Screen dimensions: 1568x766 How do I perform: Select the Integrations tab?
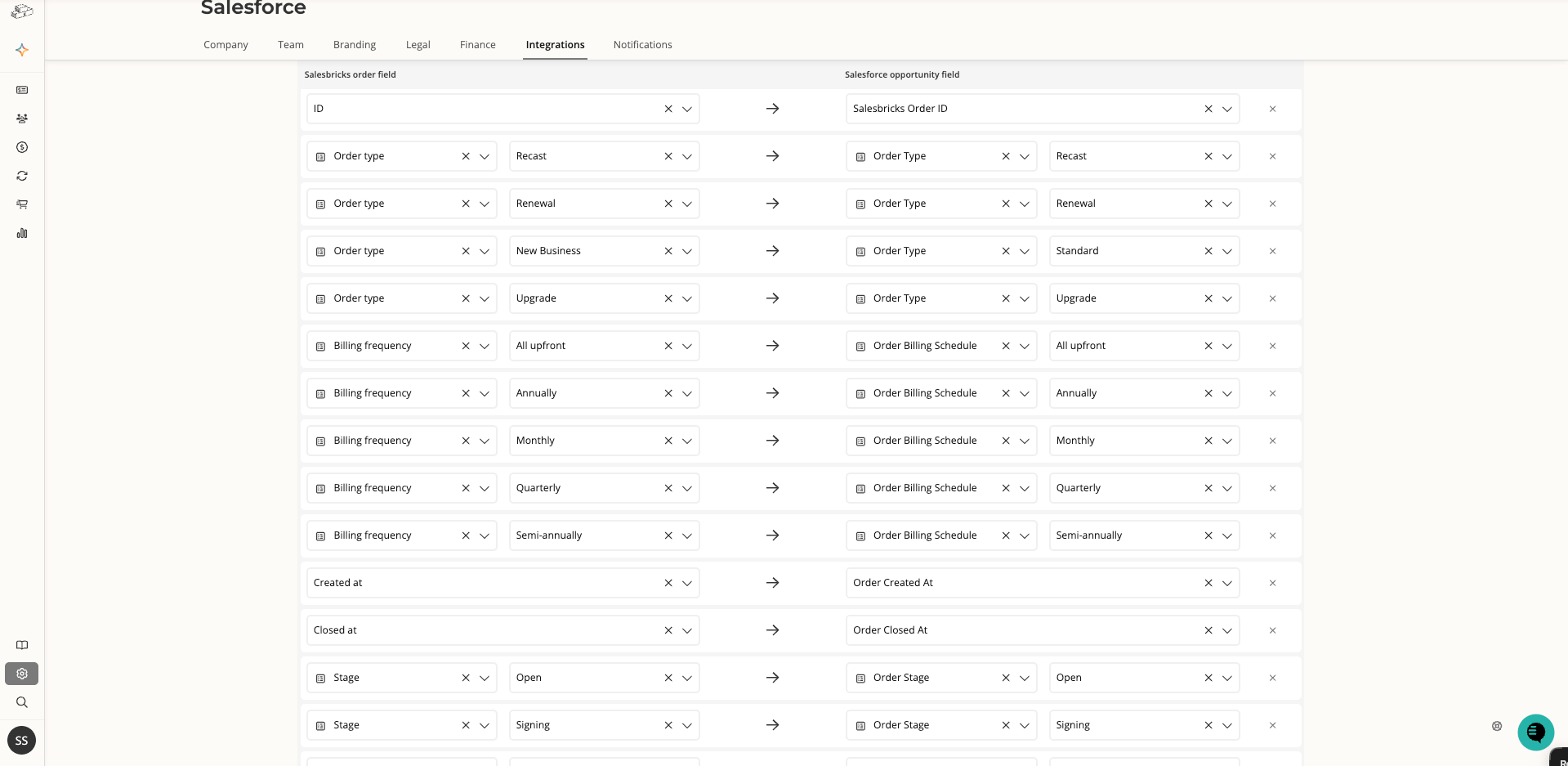pos(556,45)
